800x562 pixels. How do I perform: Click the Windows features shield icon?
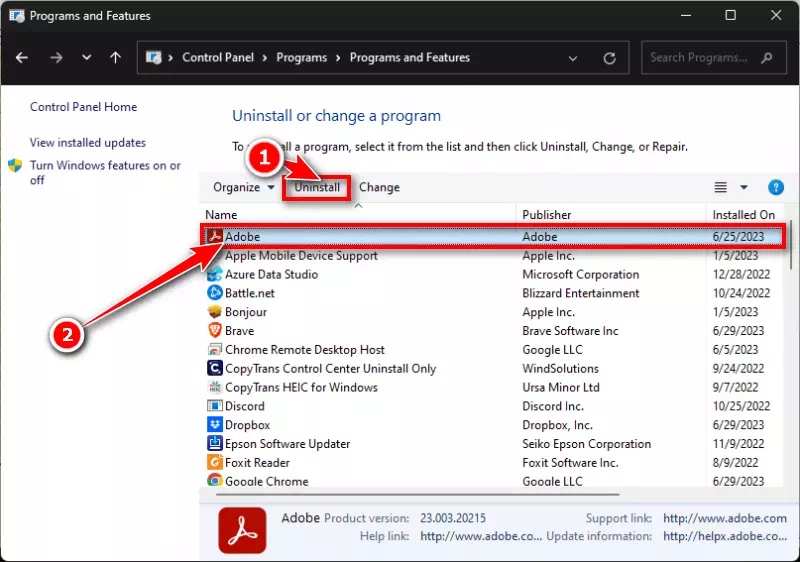pos(15,165)
